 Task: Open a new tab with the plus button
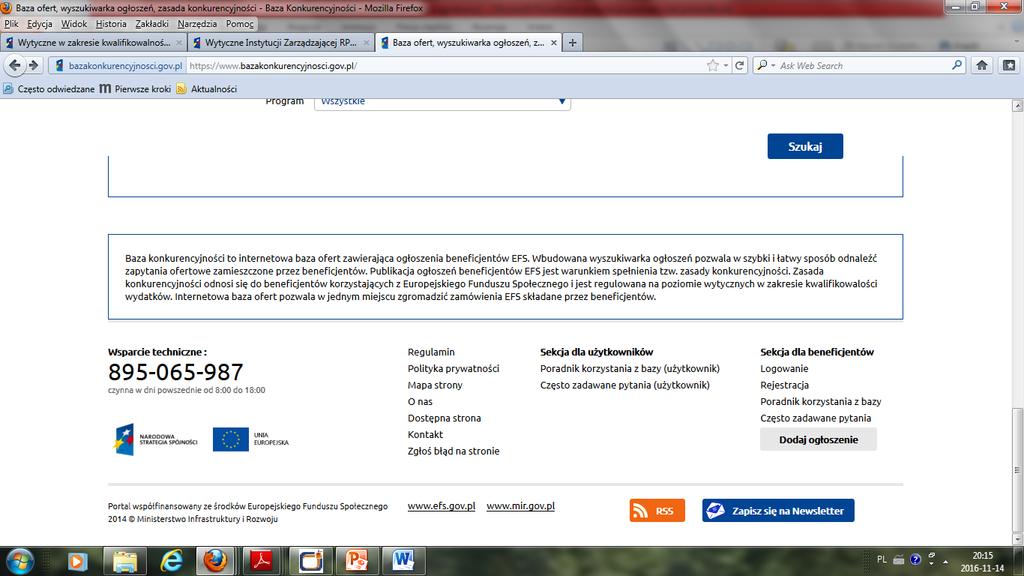pos(573,42)
